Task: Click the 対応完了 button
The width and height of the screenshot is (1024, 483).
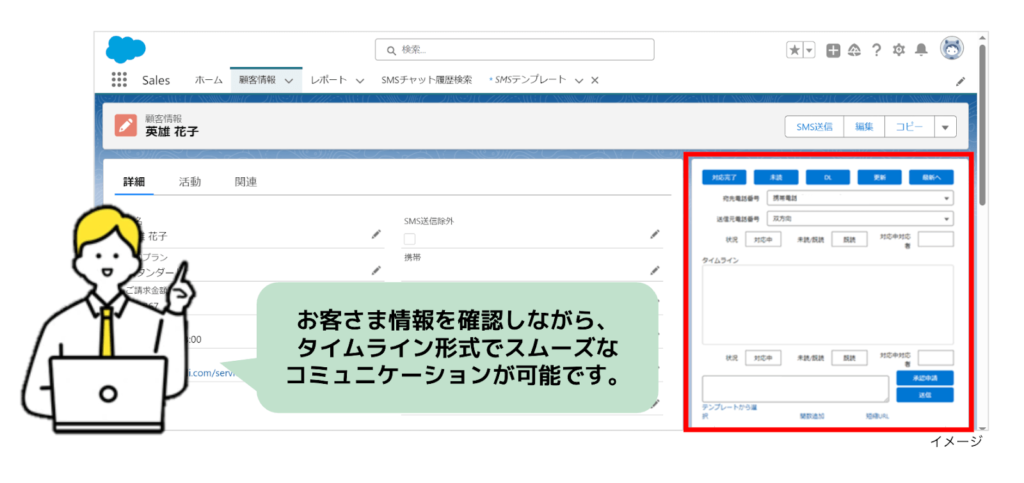Action: (724, 177)
